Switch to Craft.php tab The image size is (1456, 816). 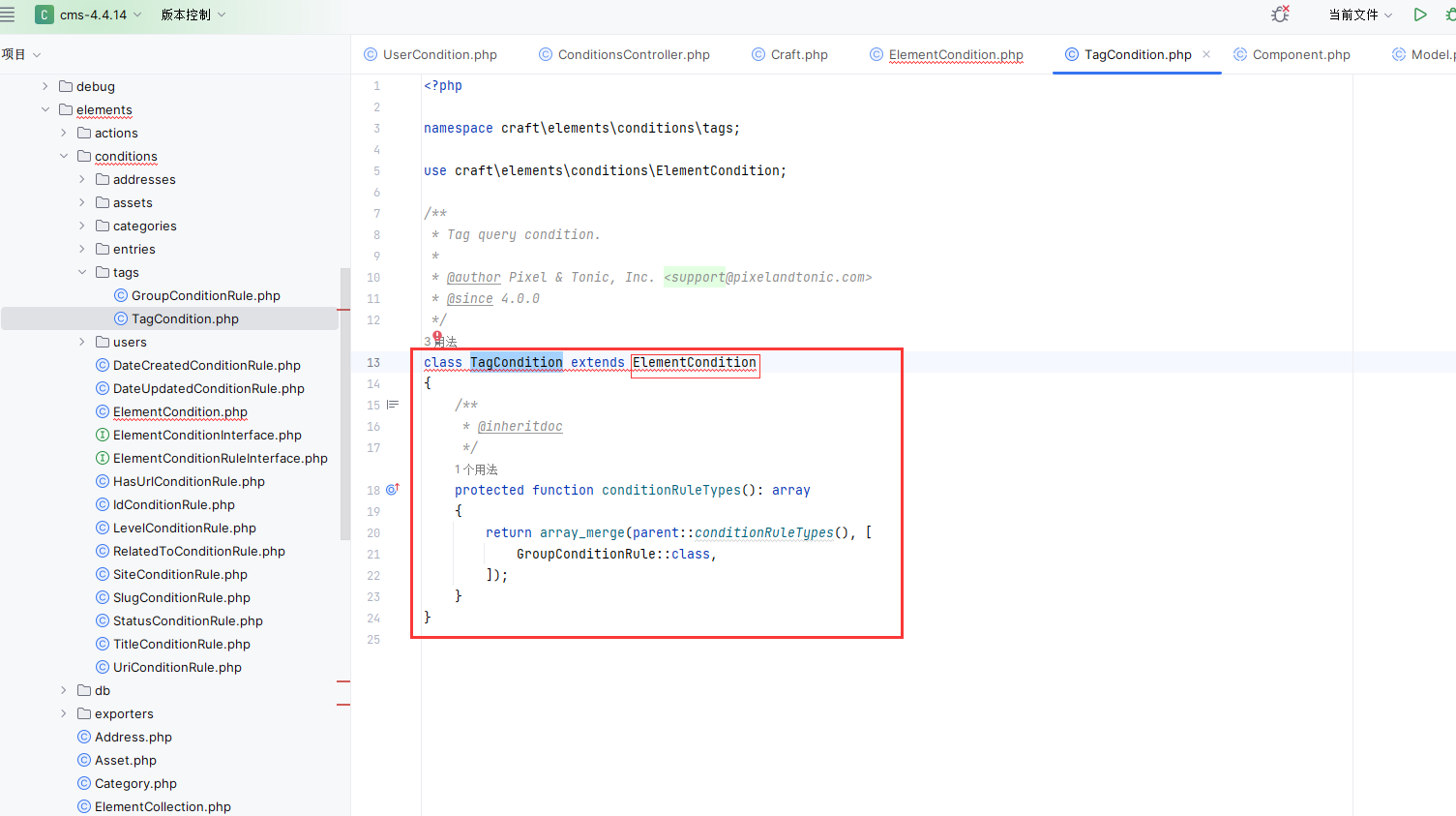pos(789,54)
